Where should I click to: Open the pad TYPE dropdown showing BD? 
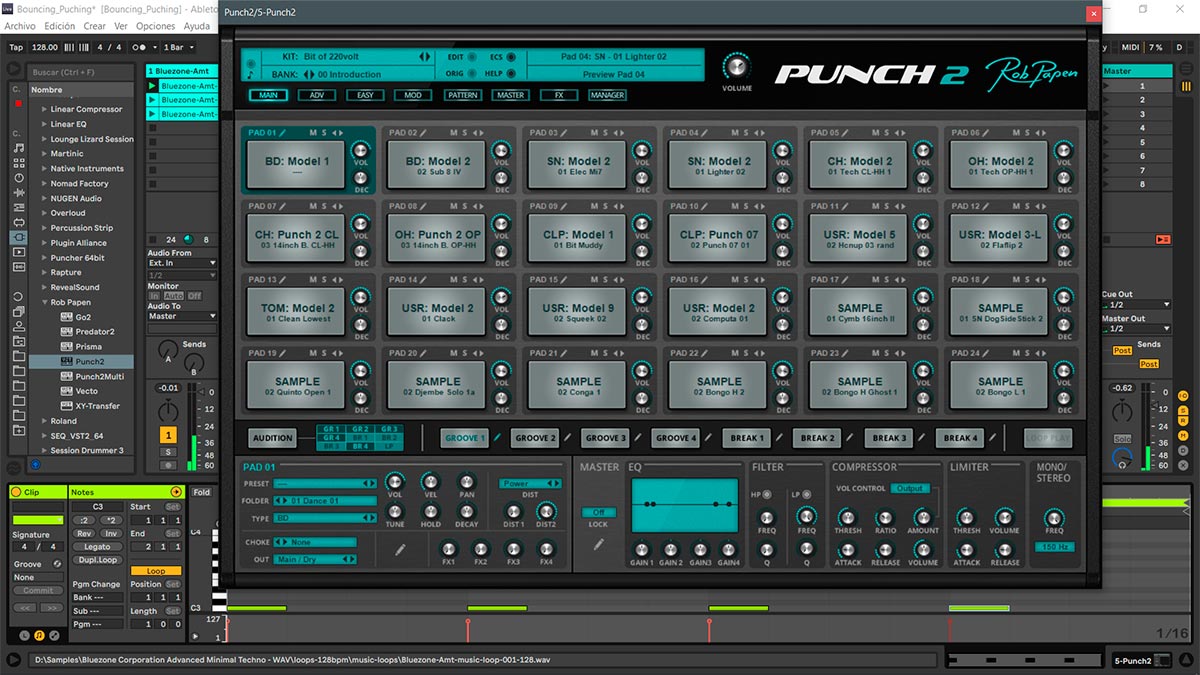pos(325,518)
